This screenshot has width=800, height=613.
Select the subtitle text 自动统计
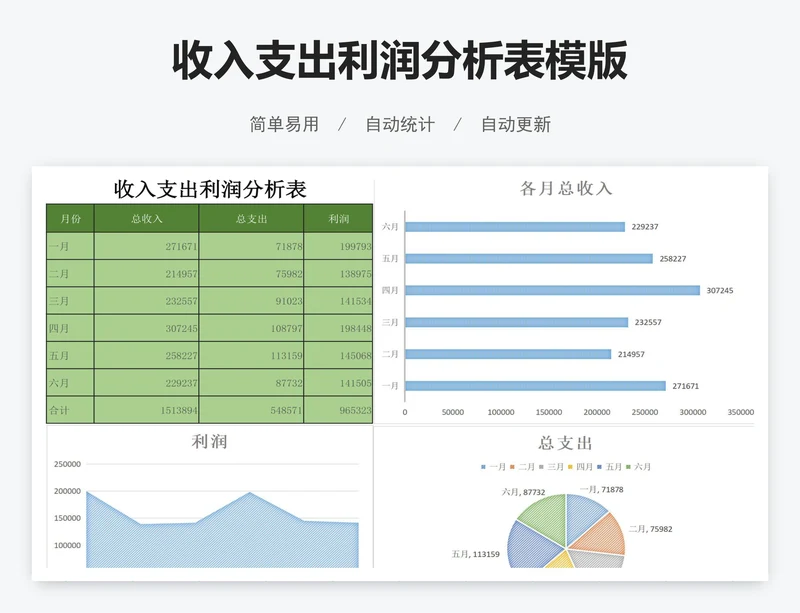tap(400, 124)
